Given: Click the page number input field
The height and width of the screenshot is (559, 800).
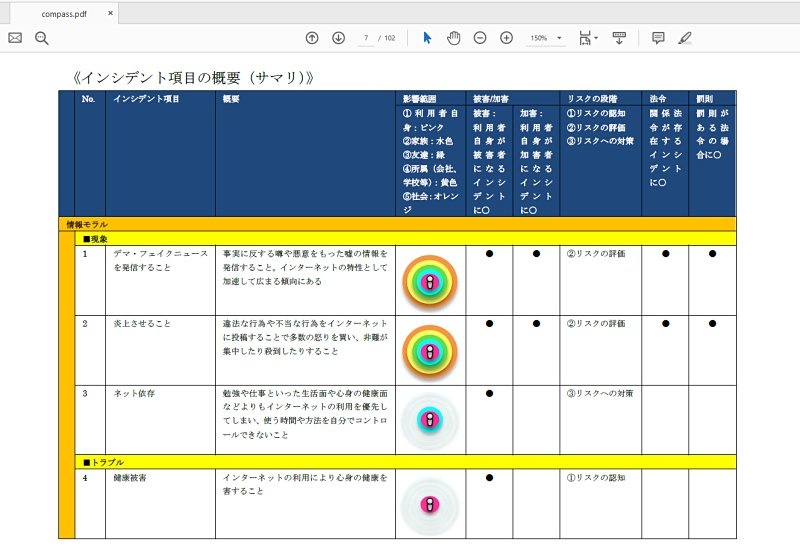Looking at the screenshot, I should (366, 38).
